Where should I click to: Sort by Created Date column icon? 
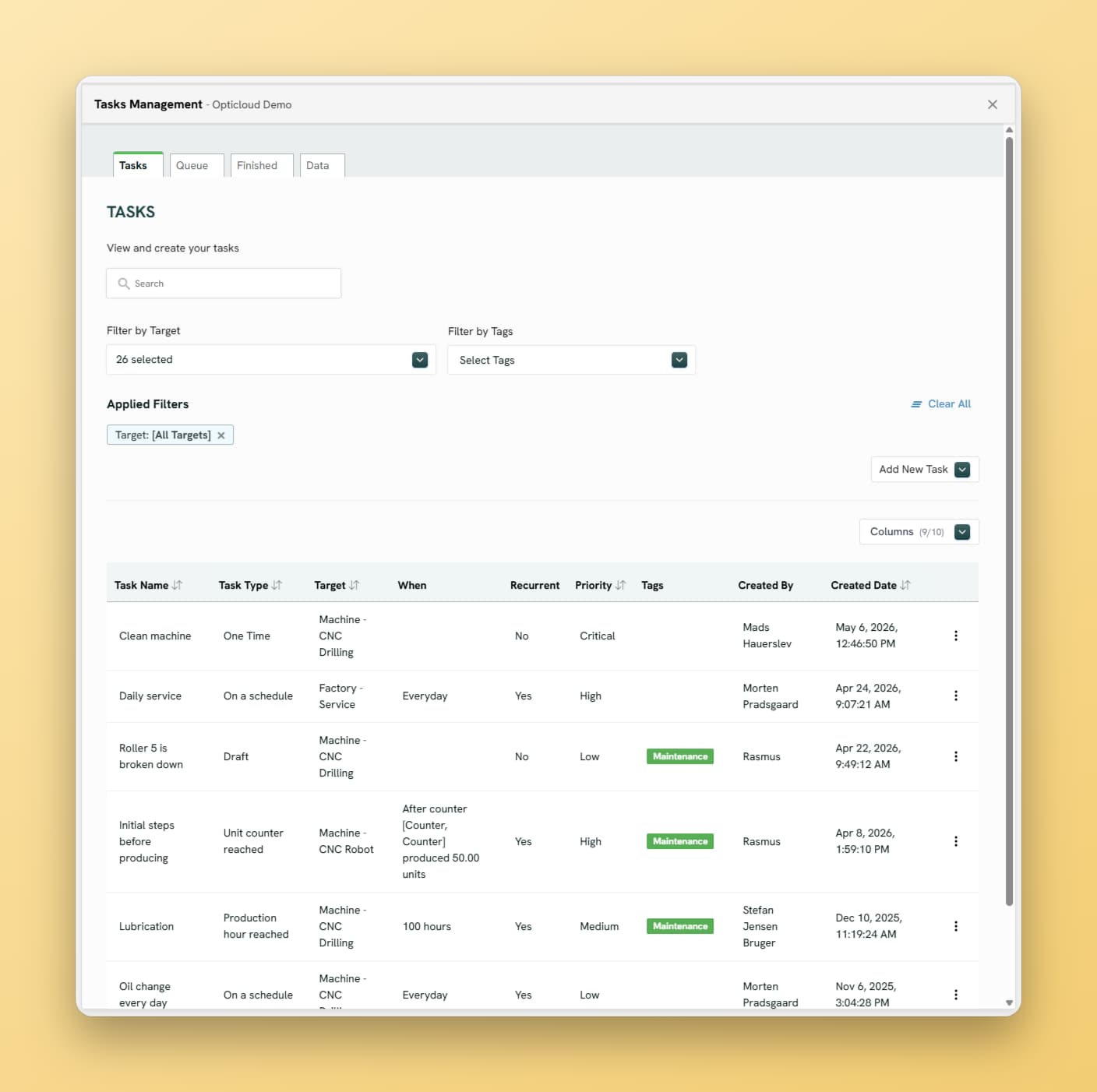click(x=905, y=585)
